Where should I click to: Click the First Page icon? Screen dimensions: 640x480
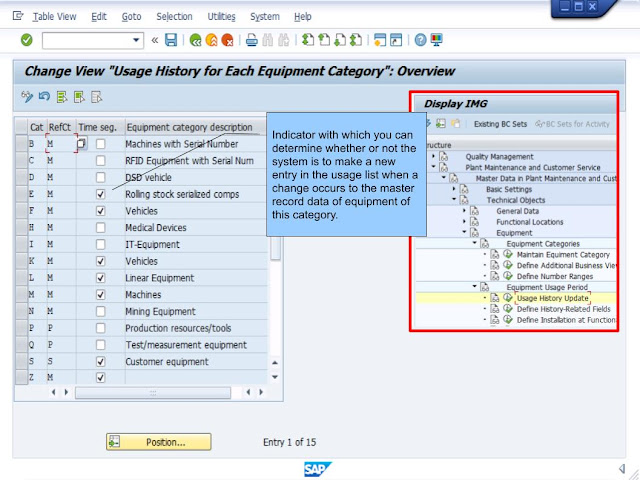[308, 40]
